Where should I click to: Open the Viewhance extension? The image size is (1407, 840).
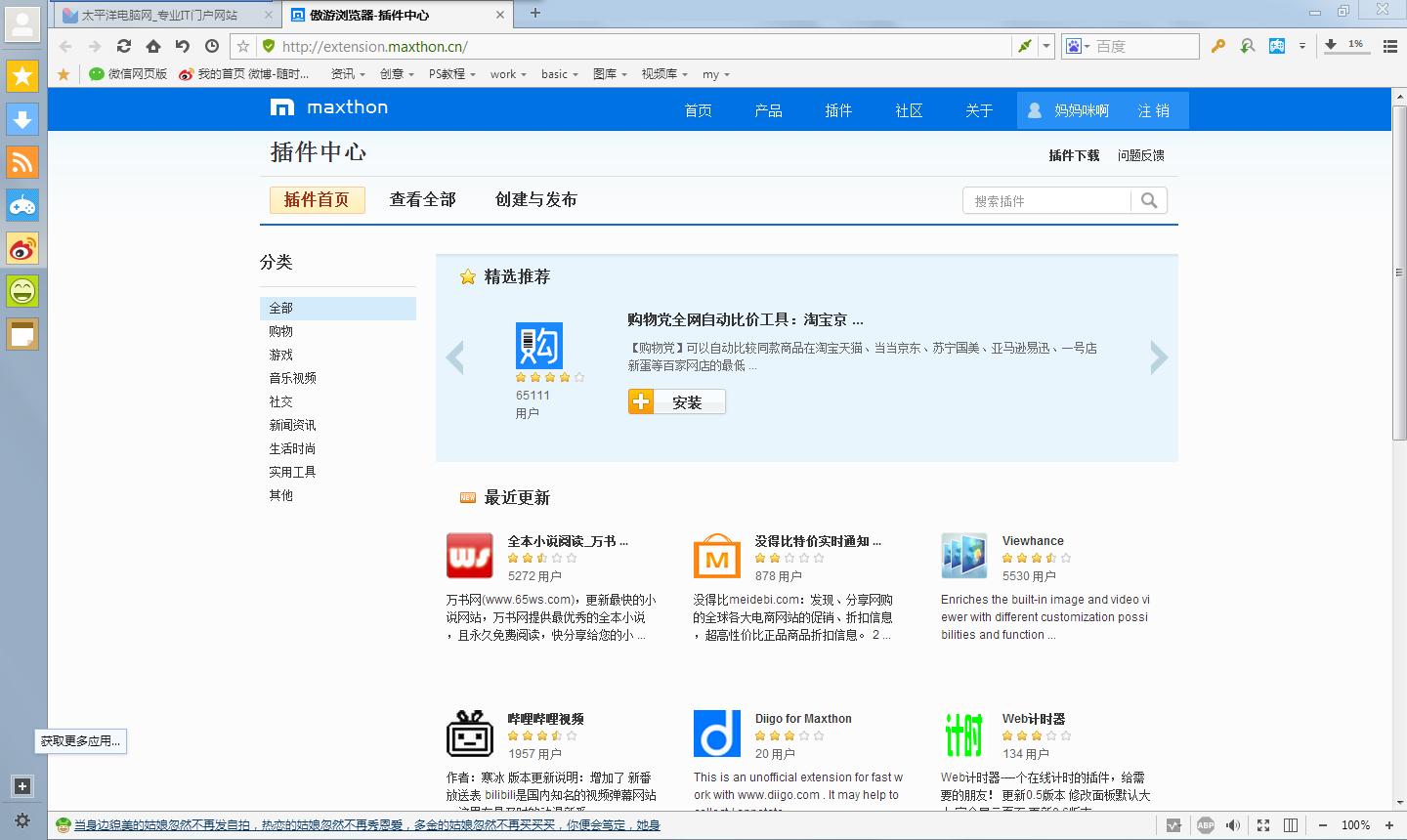coord(1033,540)
